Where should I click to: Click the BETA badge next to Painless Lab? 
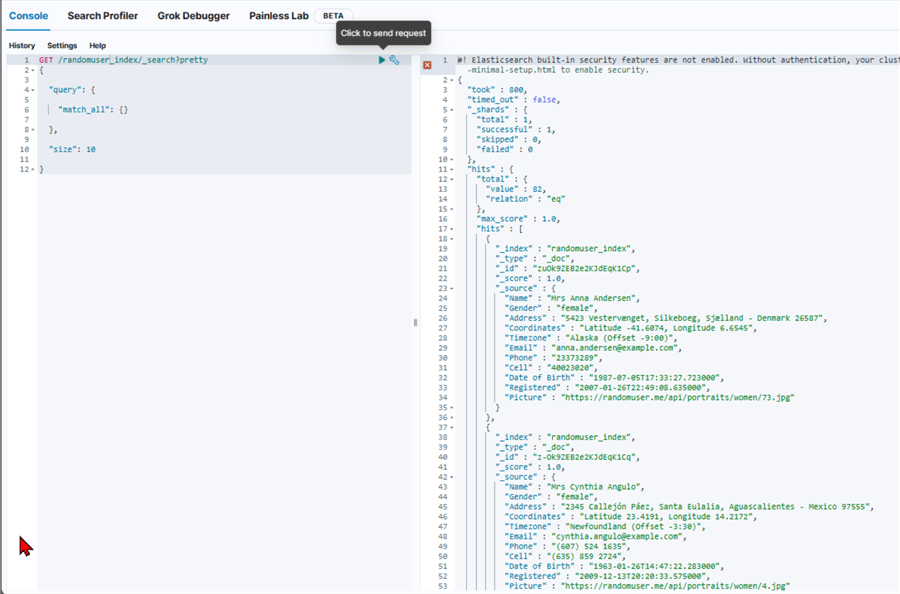(333, 16)
